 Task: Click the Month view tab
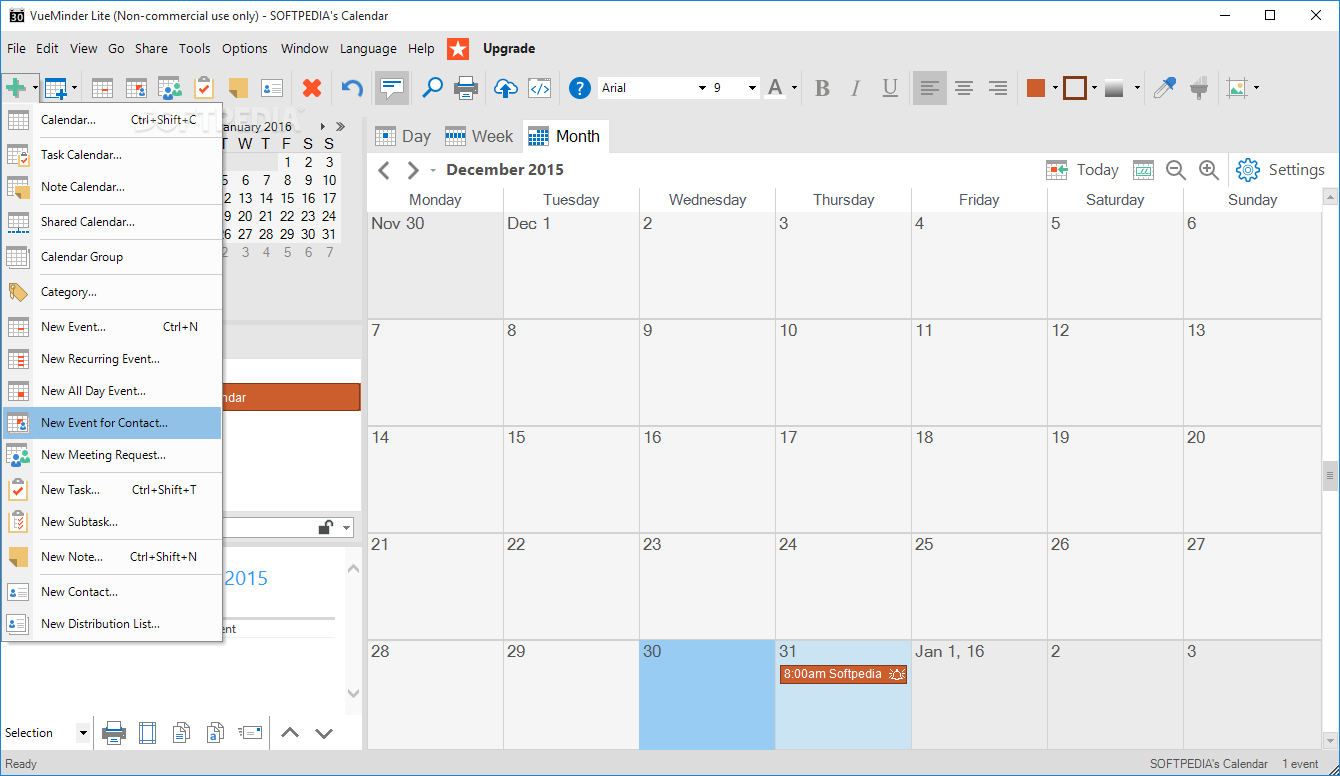click(x=564, y=136)
